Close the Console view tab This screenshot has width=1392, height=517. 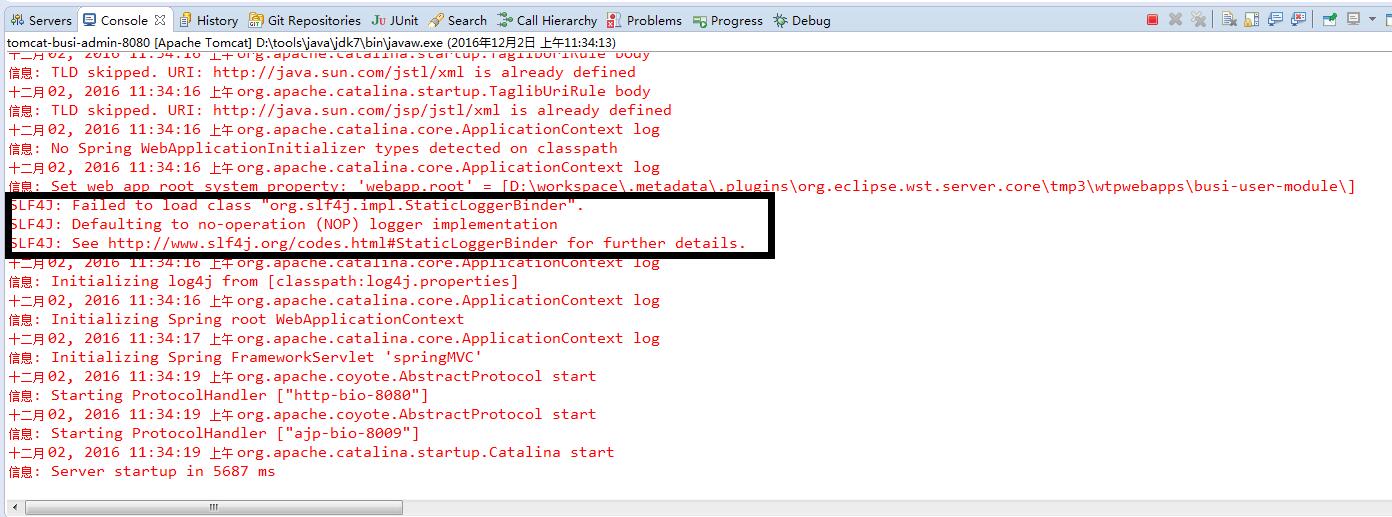pos(159,19)
